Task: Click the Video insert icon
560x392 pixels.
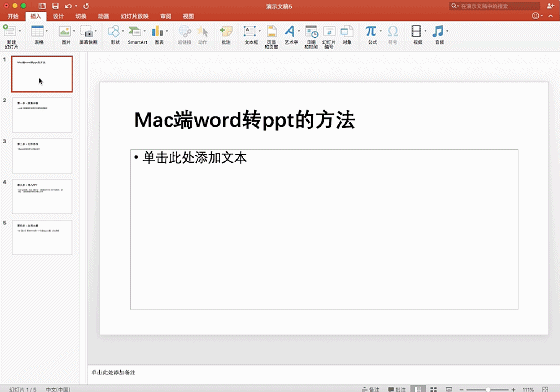Action: (416, 31)
